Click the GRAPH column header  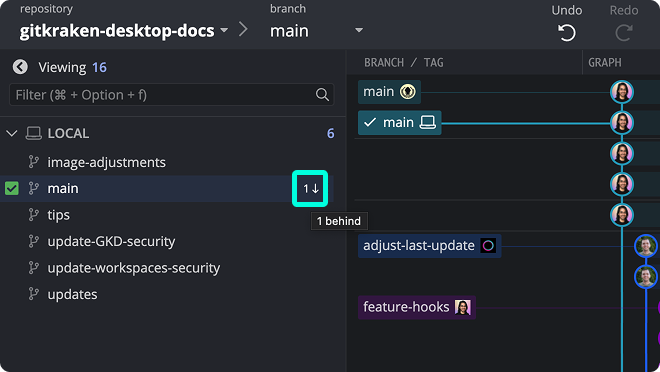pos(604,63)
